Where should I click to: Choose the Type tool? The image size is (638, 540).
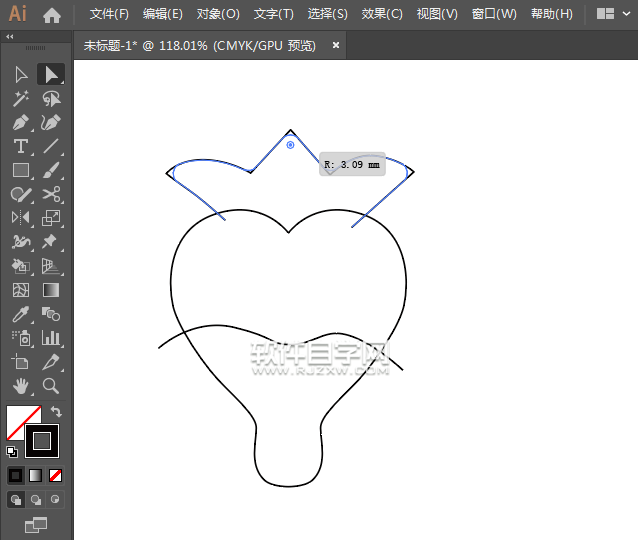20,146
